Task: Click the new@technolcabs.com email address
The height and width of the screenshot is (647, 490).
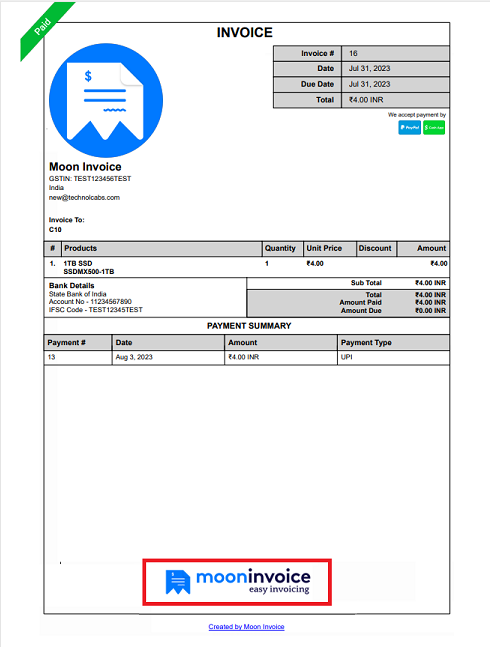Action: point(84,197)
